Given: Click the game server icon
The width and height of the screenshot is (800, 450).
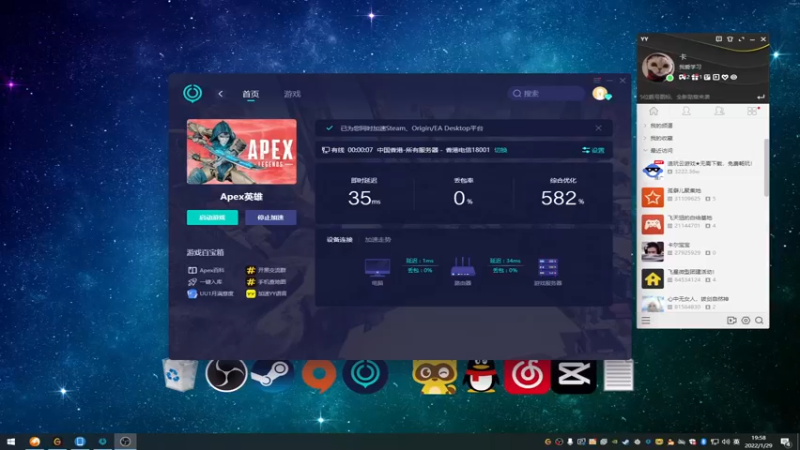Looking at the screenshot, I should (548, 267).
